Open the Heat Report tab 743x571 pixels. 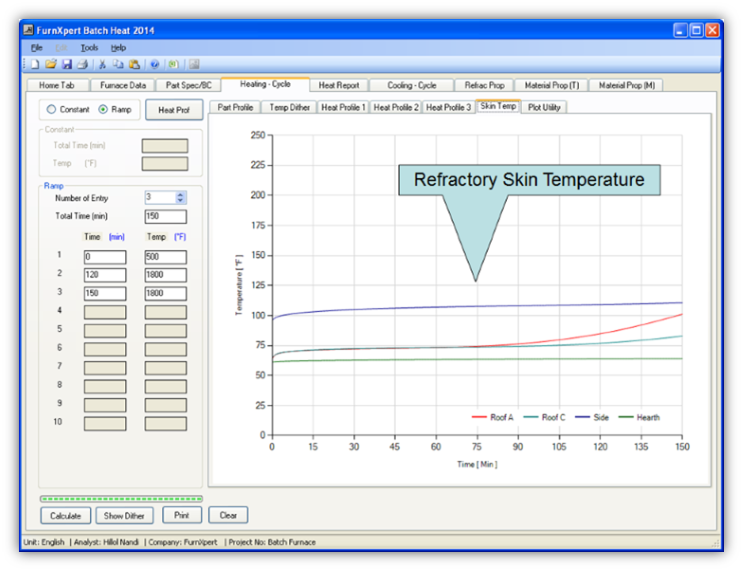tap(339, 85)
